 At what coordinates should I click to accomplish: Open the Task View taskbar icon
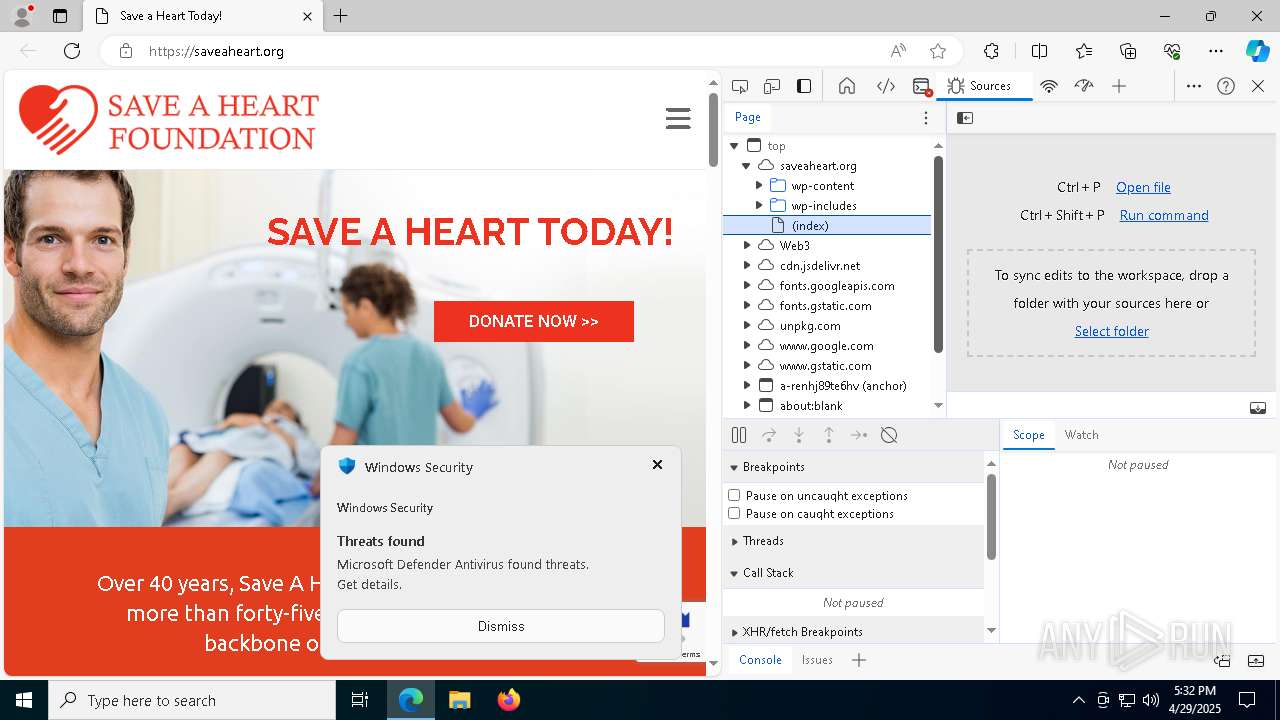tap(360, 700)
